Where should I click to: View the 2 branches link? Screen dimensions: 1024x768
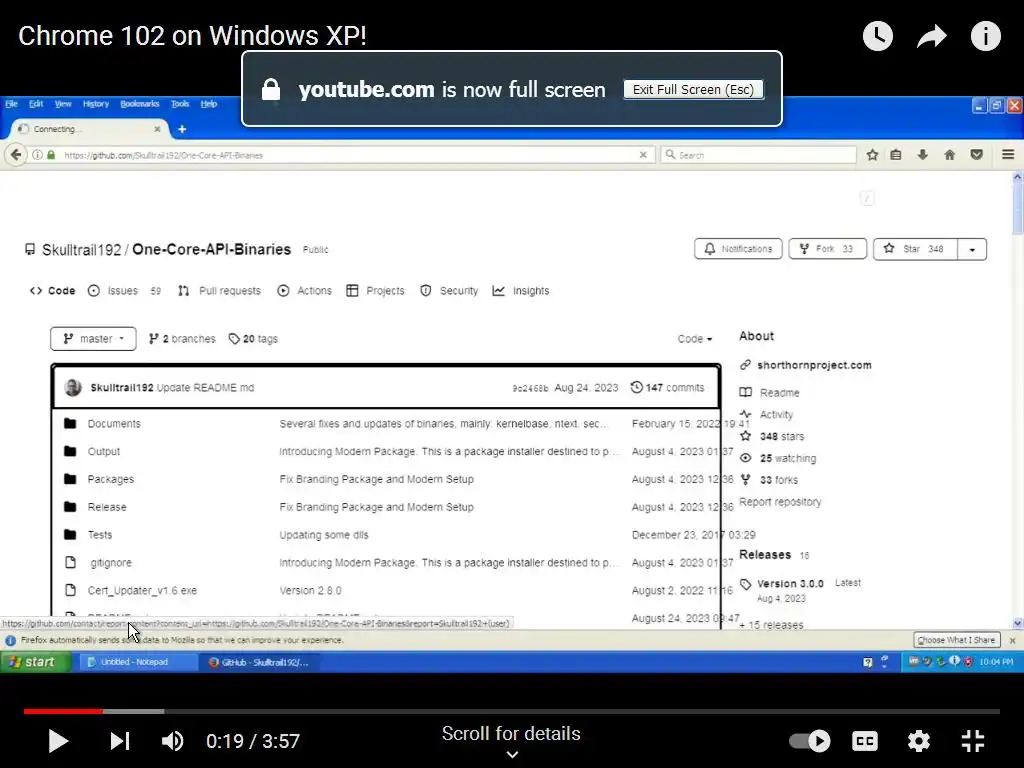(x=182, y=339)
